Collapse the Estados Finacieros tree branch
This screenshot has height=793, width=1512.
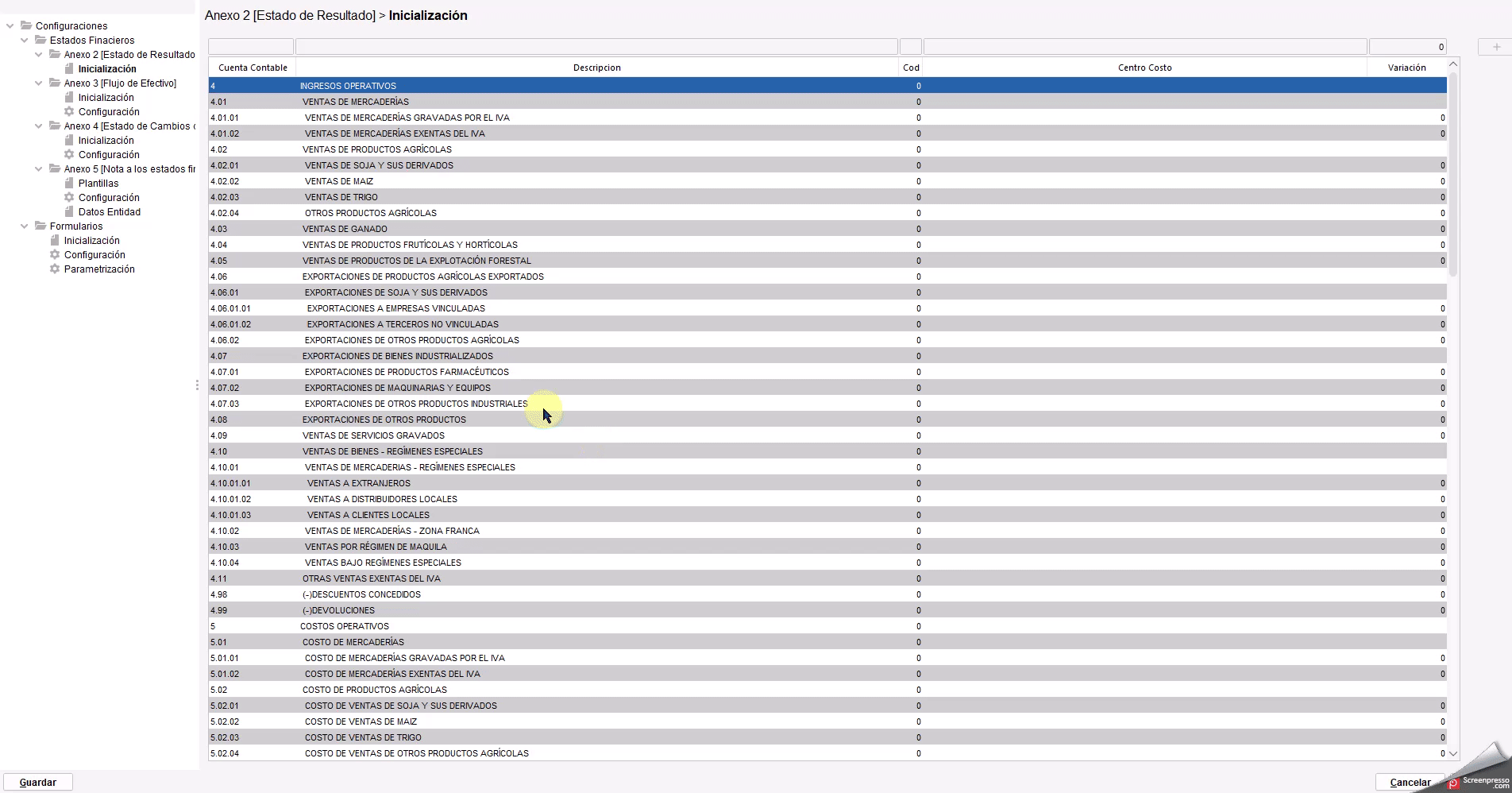(x=24, y=41)
